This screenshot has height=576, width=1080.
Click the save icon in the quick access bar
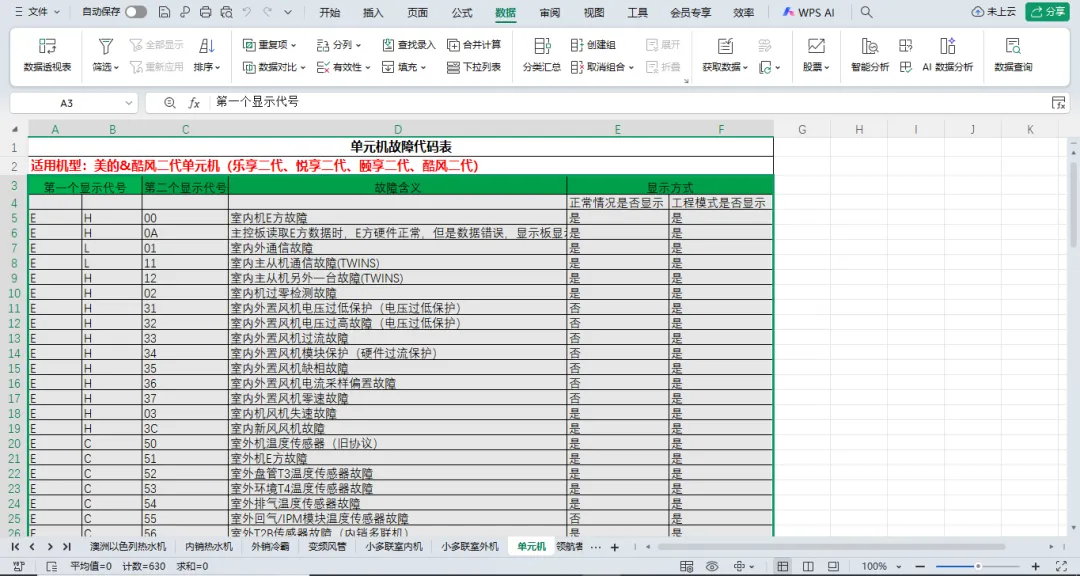(164, 12)
